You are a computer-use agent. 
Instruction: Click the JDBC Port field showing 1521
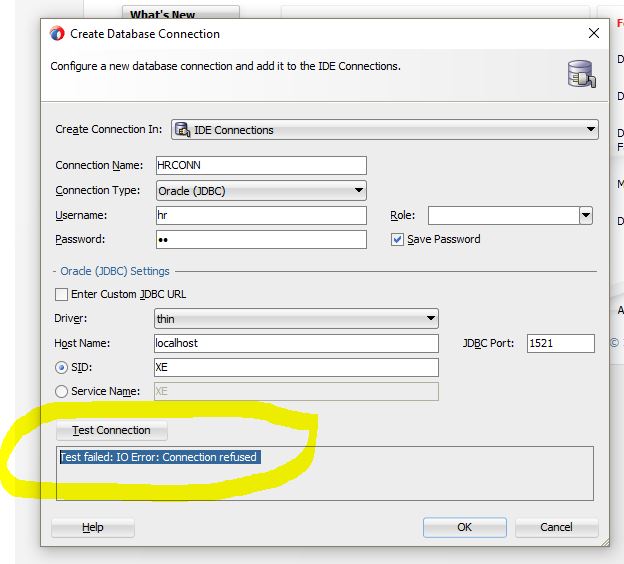(560, 343)
